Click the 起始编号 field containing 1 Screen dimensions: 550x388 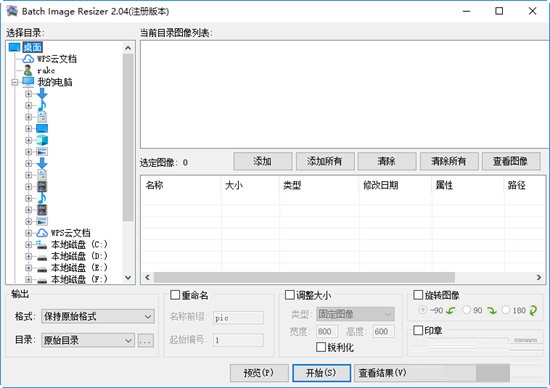pyautogui.click(x=238, y=340)
